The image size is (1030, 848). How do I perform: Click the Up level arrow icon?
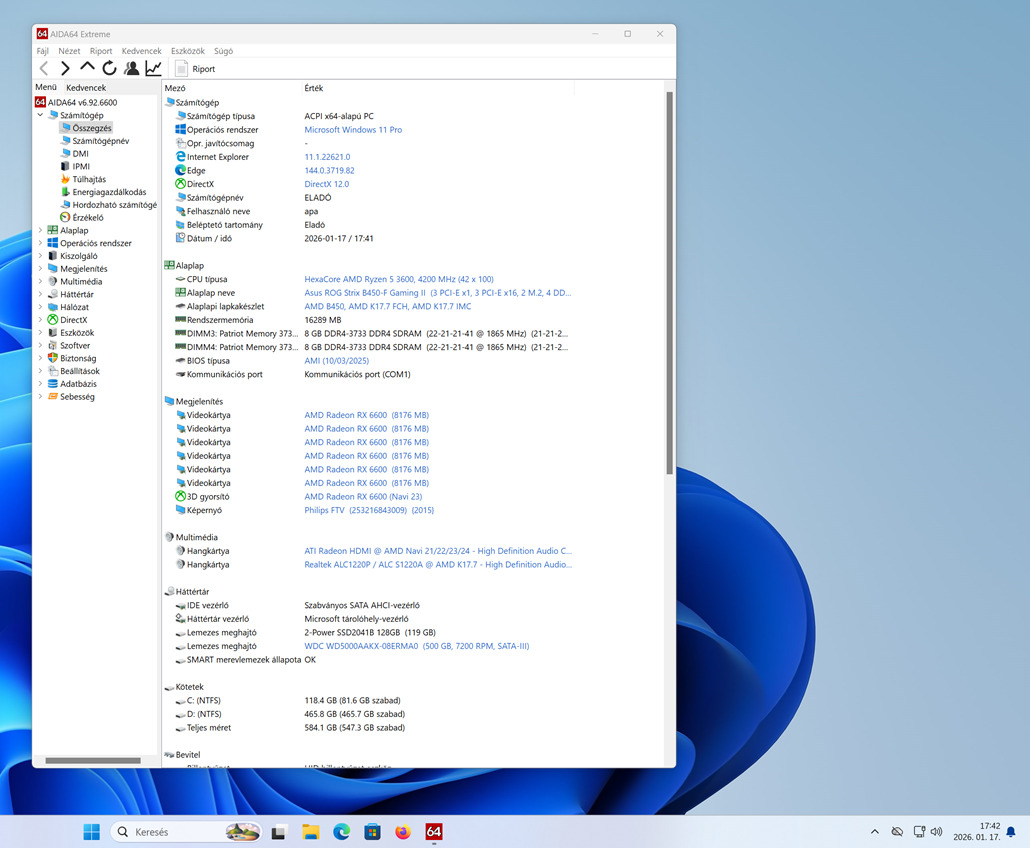click(87, 68)
